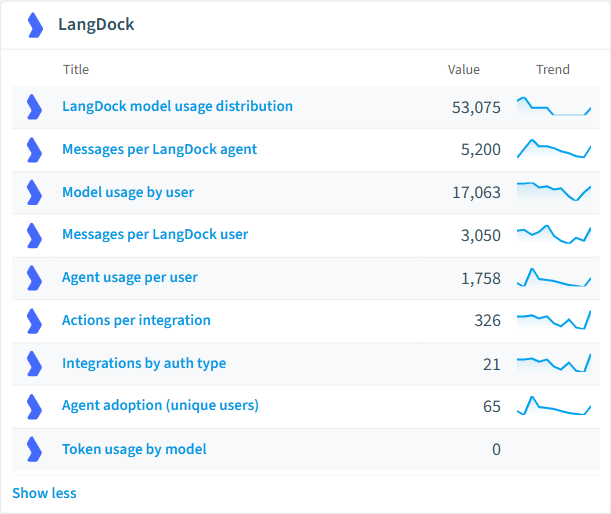
Task: Open Actions per integration
Action: (136, 320)
